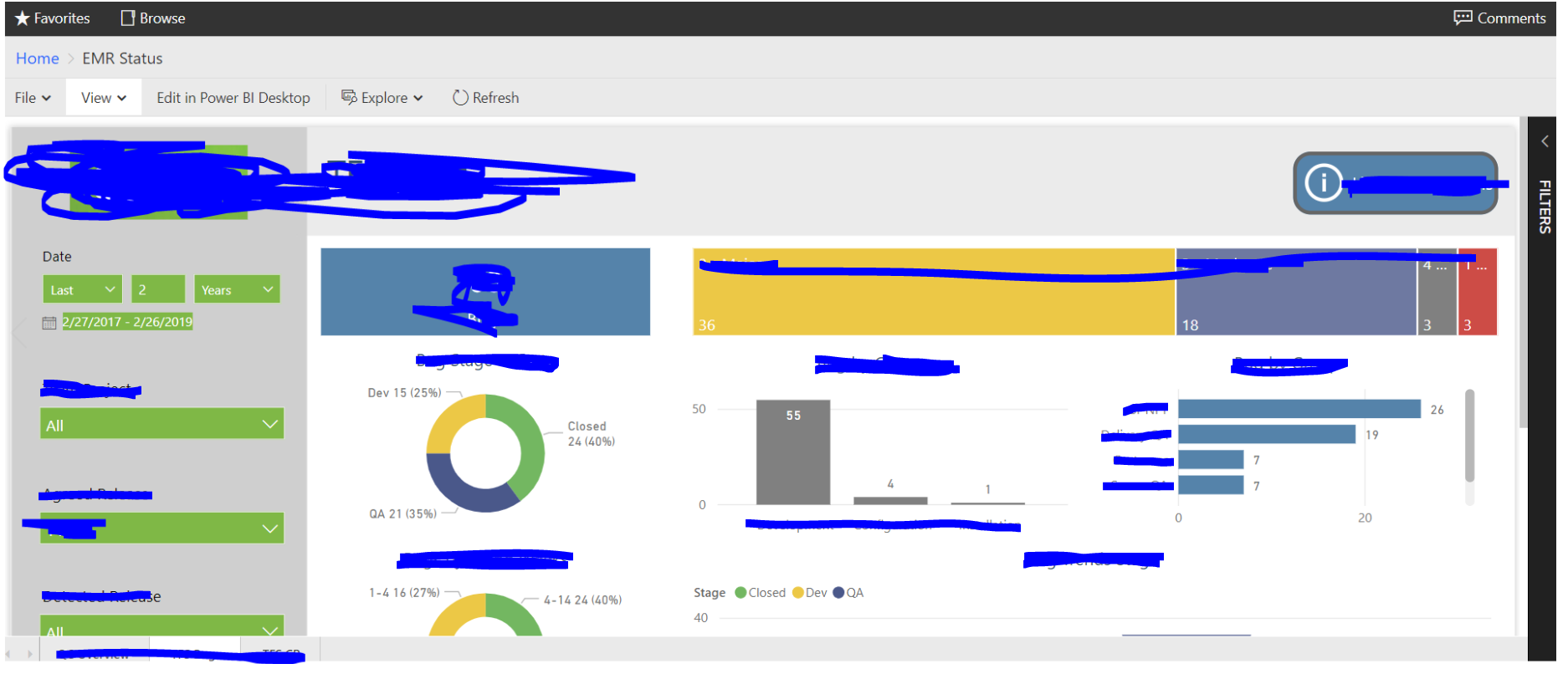Viewport: 1568px width, 674px height.
Task: Click the EMR Status breadcrumb text
Action: pos(122,59)
